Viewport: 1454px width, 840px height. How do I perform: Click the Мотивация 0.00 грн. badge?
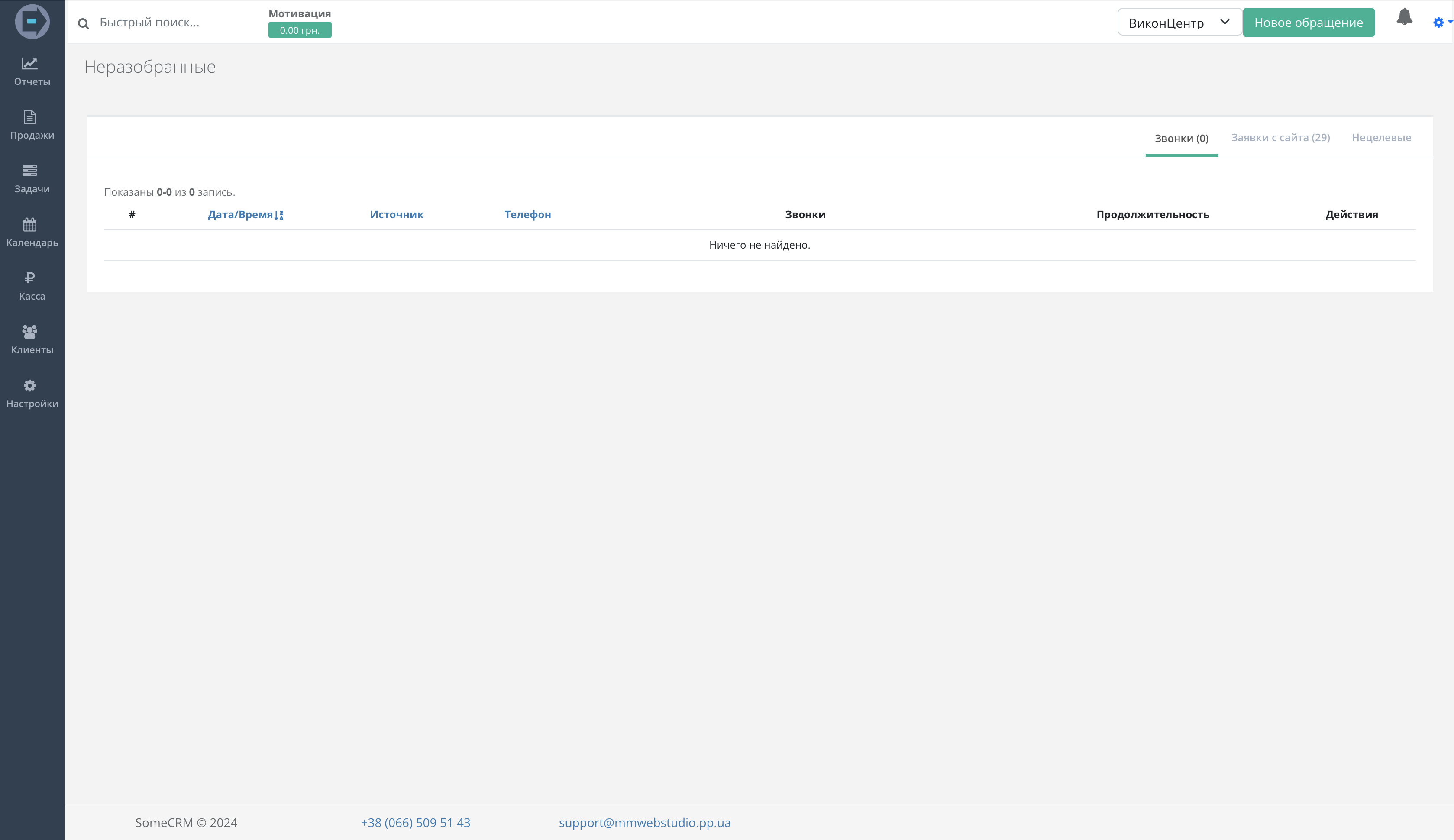coord(299,30)
